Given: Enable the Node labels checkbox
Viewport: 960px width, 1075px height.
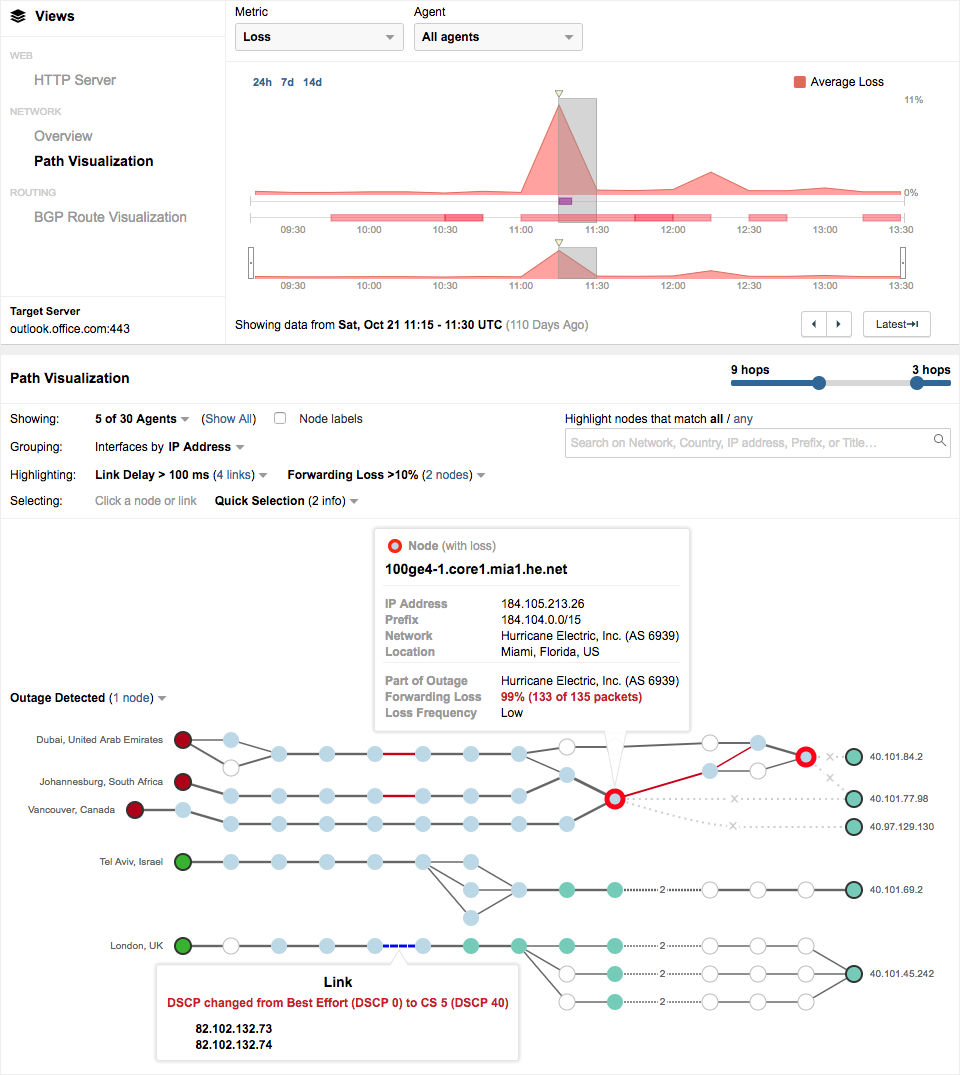Looking at the screenshot, I should point(281,419).
